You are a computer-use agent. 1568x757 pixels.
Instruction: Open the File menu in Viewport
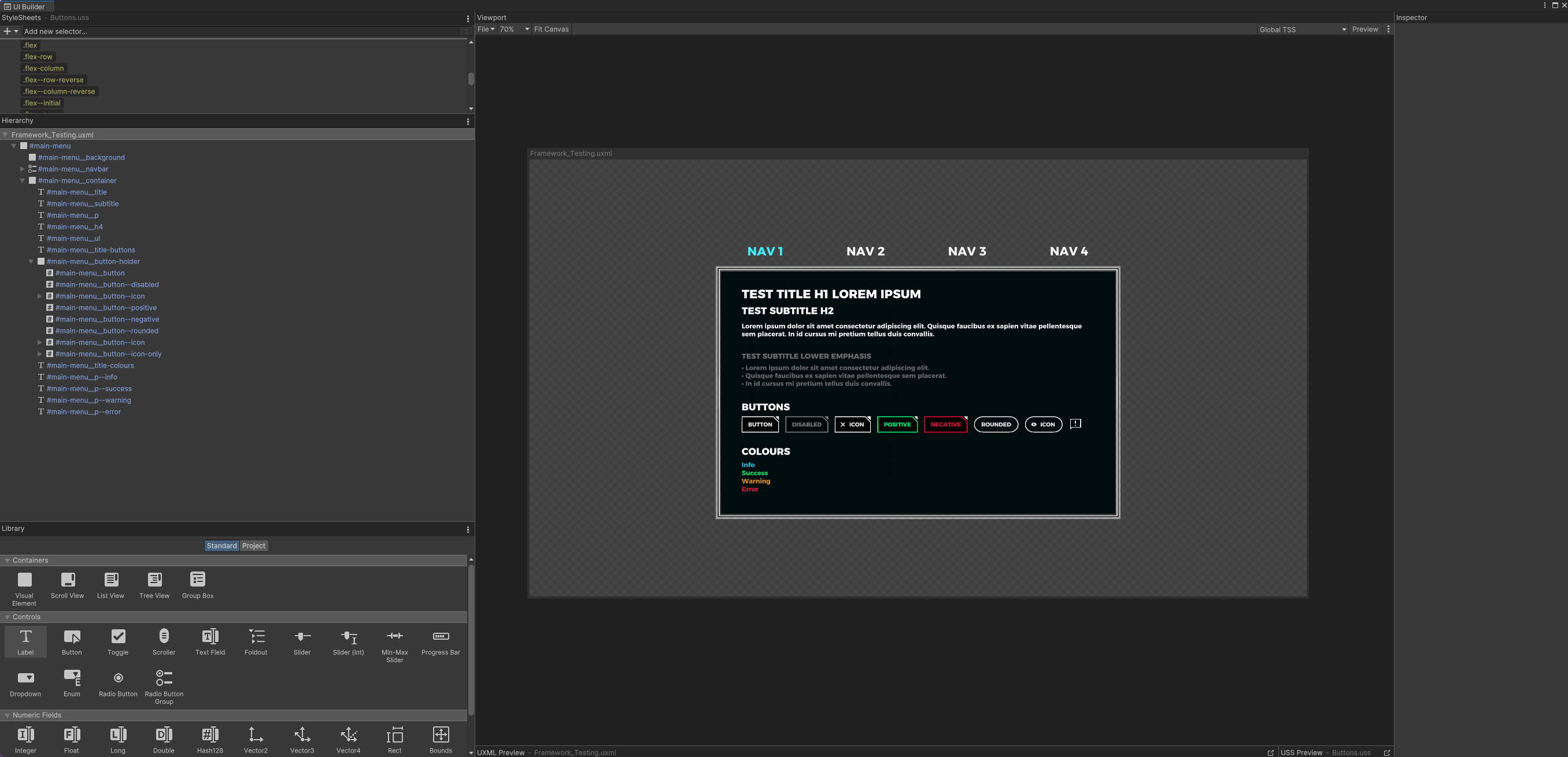485,29
